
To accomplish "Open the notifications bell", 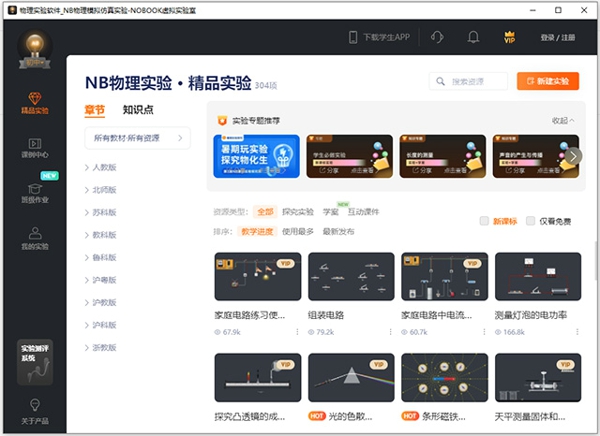I will coord(473,38).
